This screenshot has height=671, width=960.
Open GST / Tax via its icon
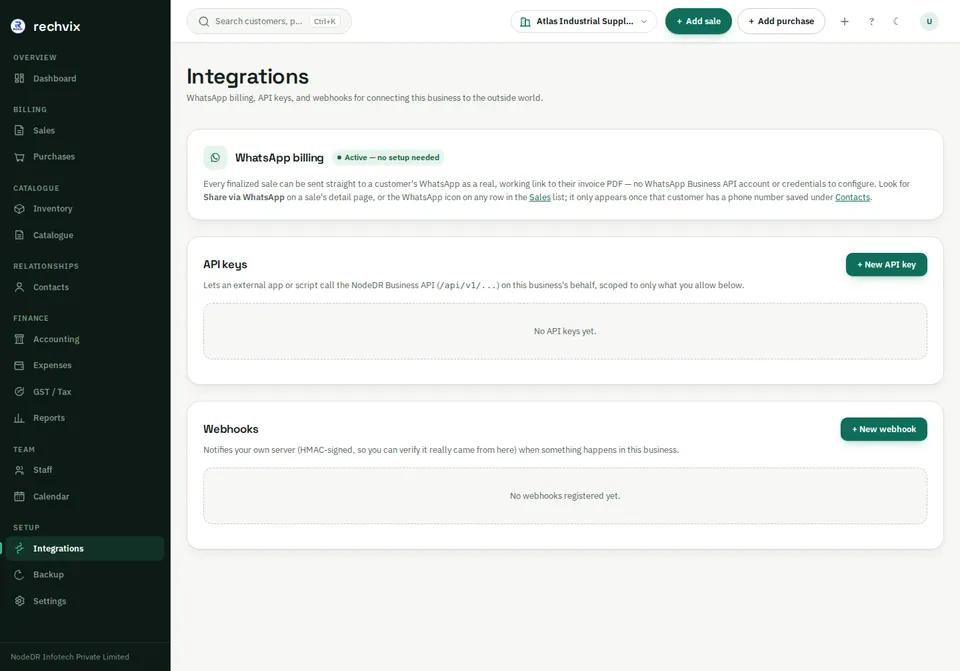click(x=20, y=392)
